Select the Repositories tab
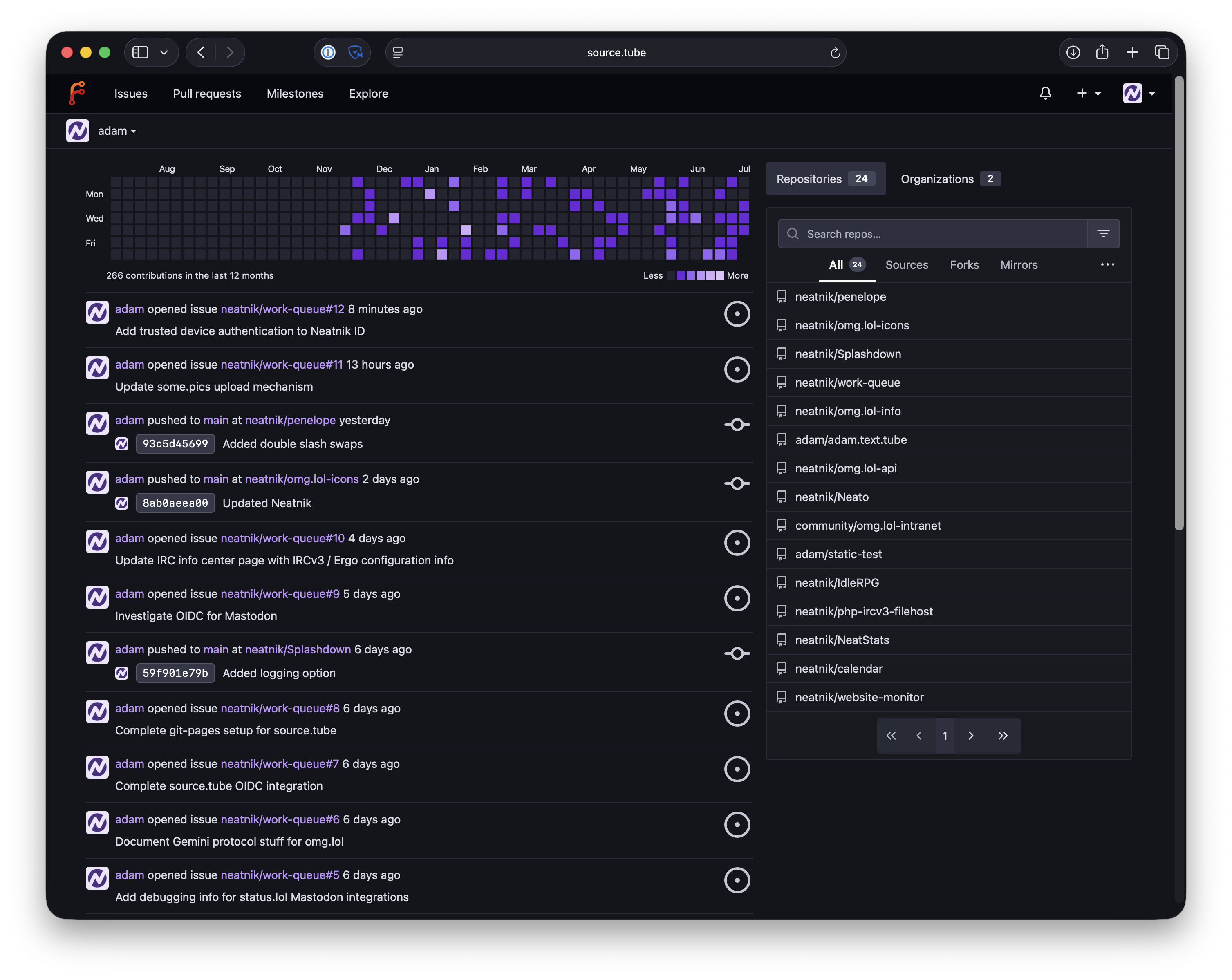This screenshot has height=980, width=1232. click(x=826, y=179)
